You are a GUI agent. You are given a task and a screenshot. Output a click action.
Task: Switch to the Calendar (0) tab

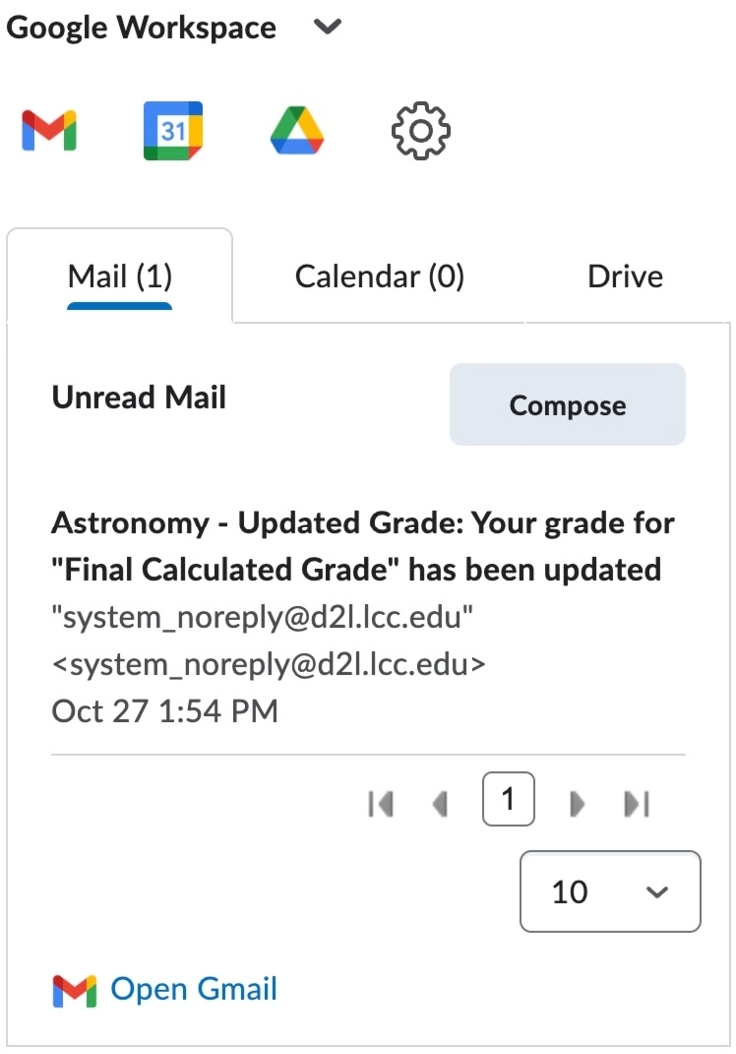click(379, 276)
